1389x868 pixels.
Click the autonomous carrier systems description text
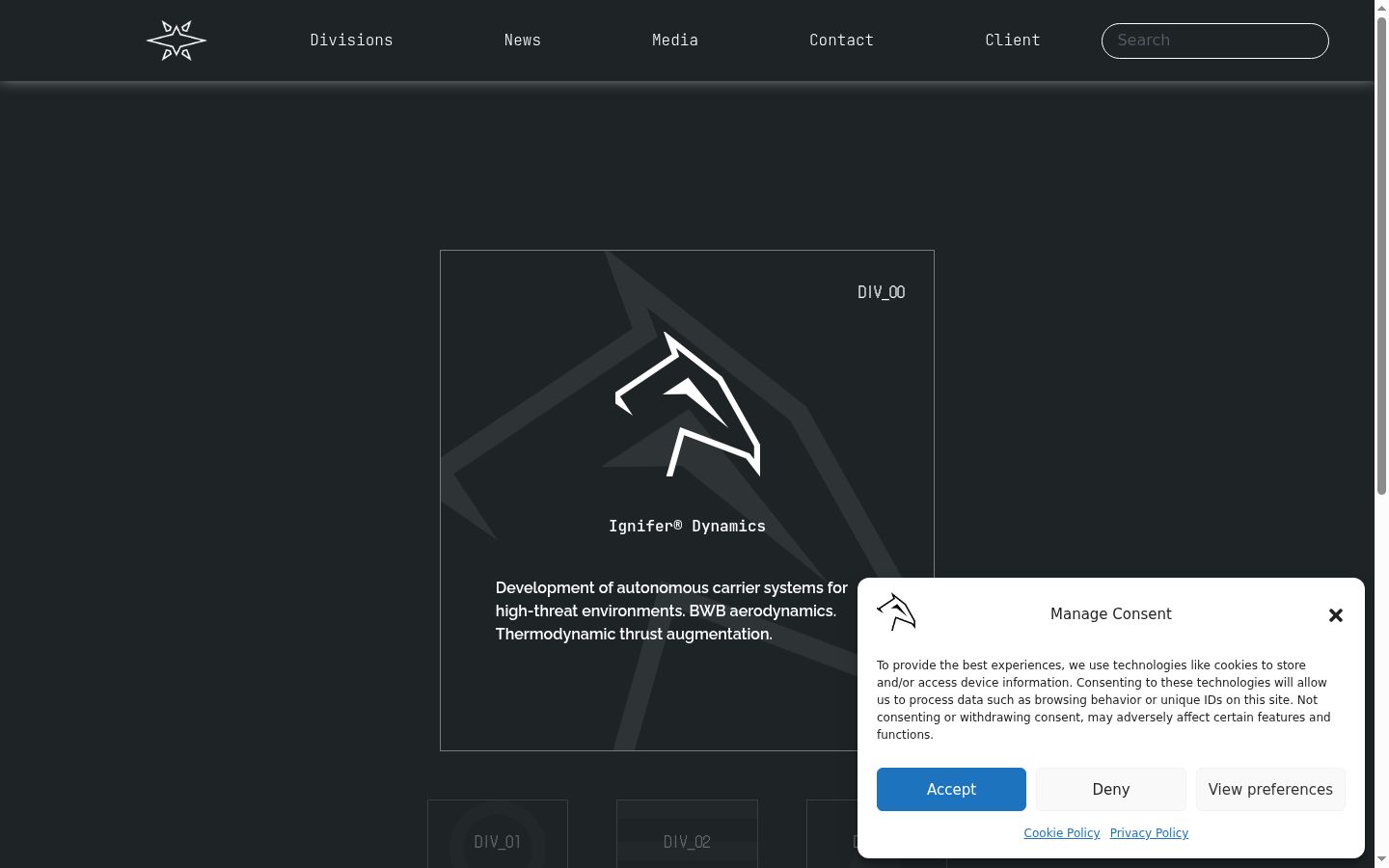671,610
